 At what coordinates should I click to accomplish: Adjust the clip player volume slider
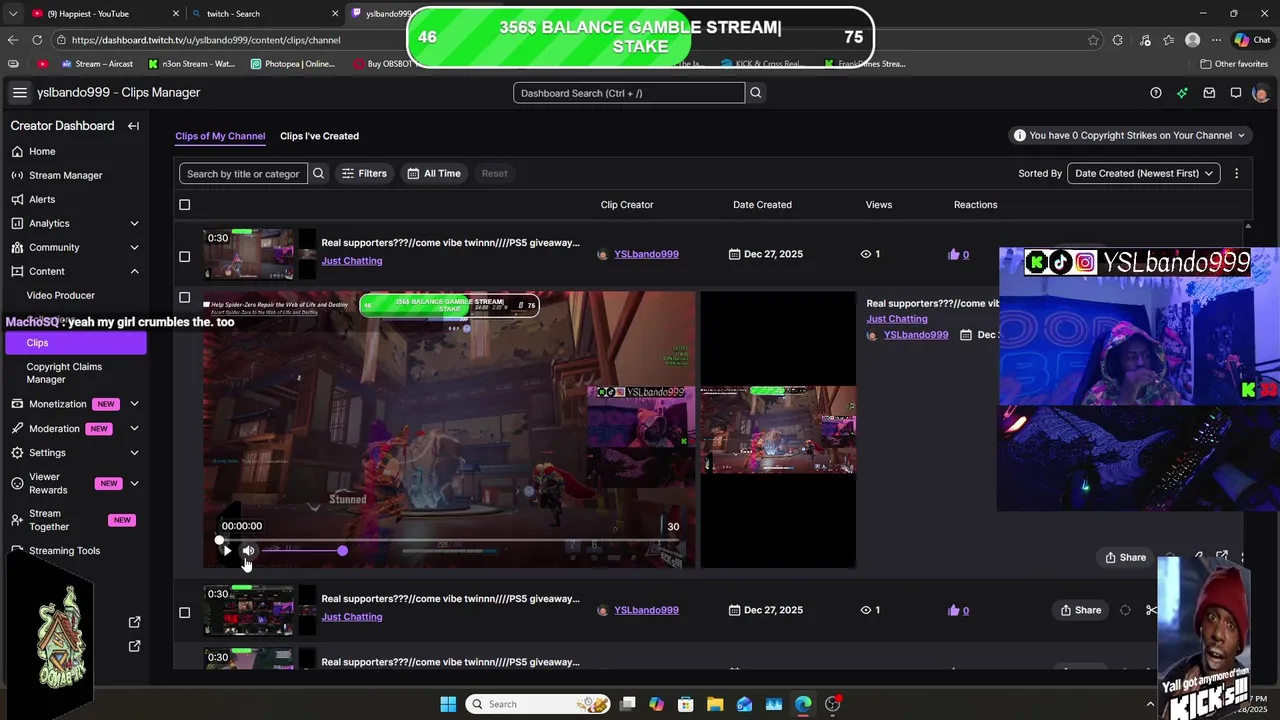[x=303, y=551]
